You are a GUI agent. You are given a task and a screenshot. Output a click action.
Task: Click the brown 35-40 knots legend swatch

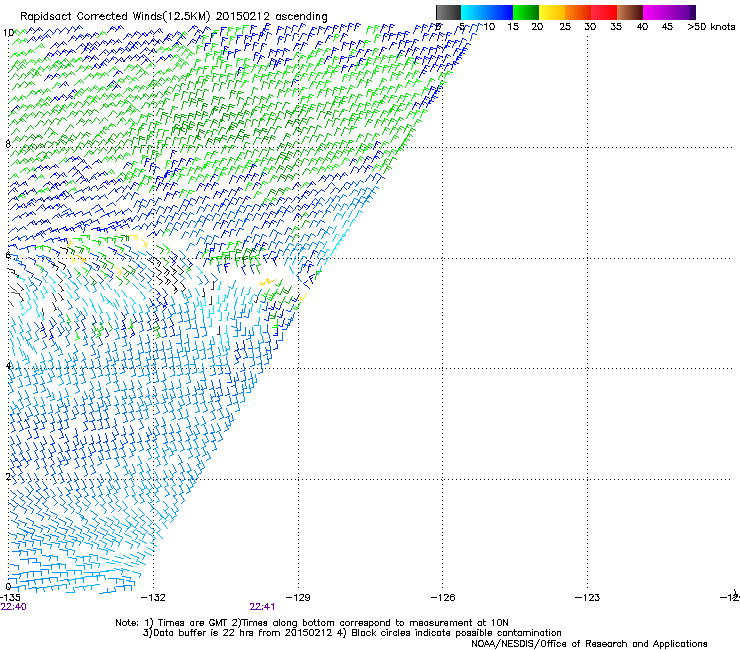pos(630,12)
